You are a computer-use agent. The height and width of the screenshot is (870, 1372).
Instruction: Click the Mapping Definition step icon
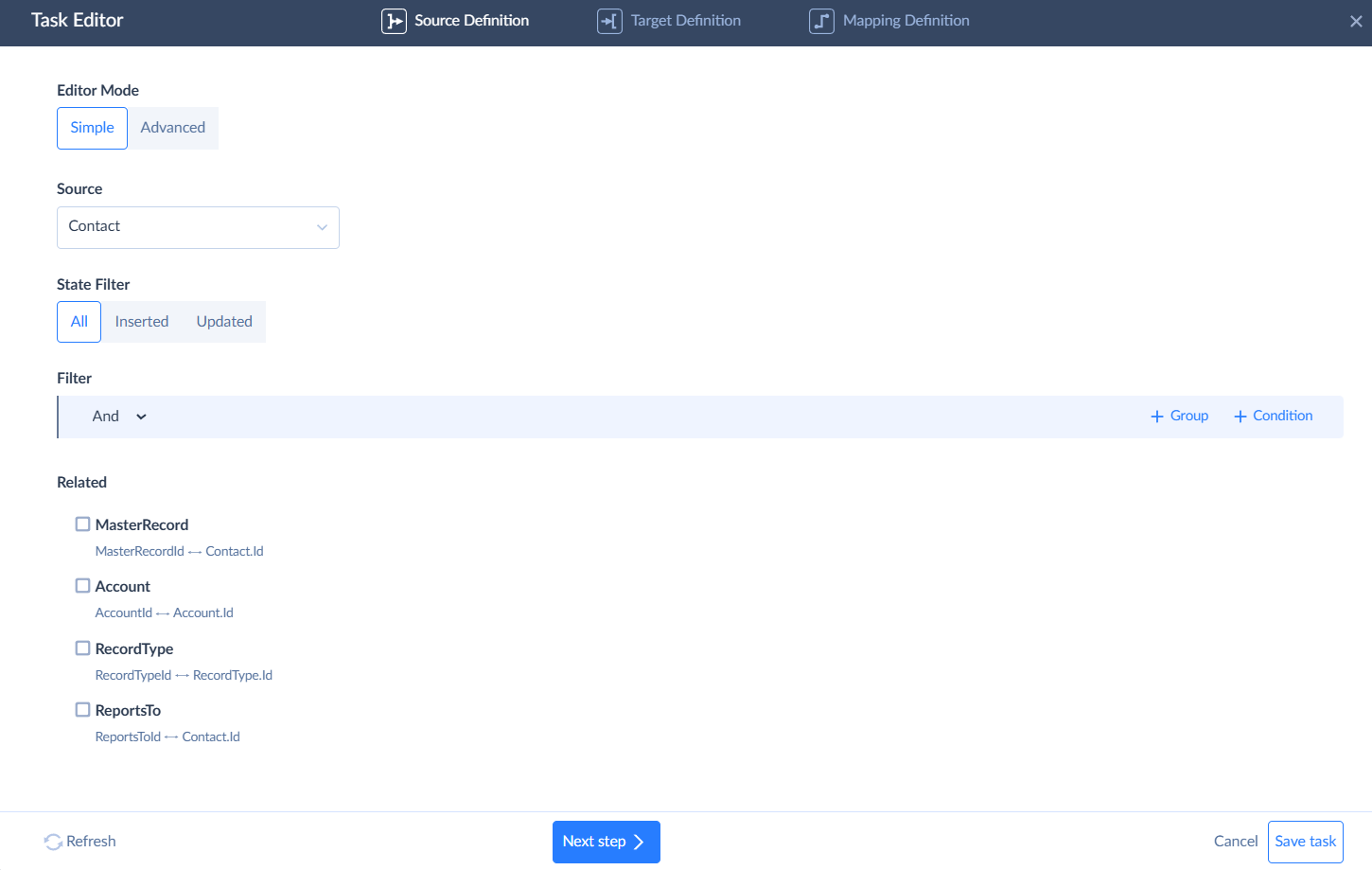821,20
